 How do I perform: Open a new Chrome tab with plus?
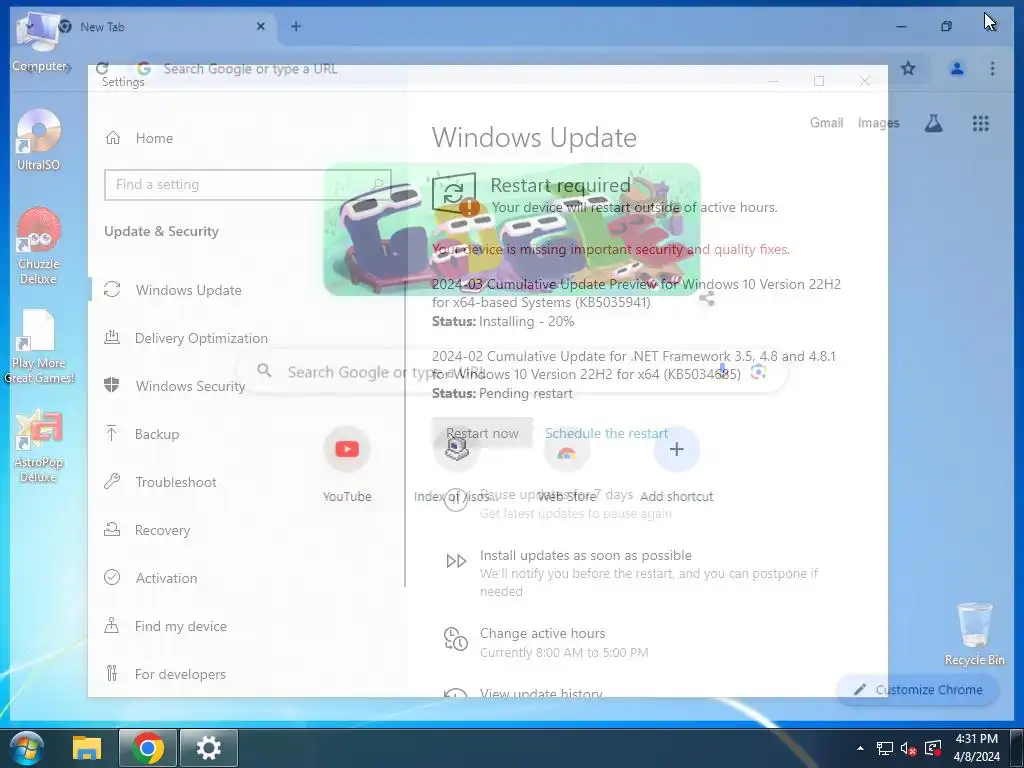[x=296, y=26]
